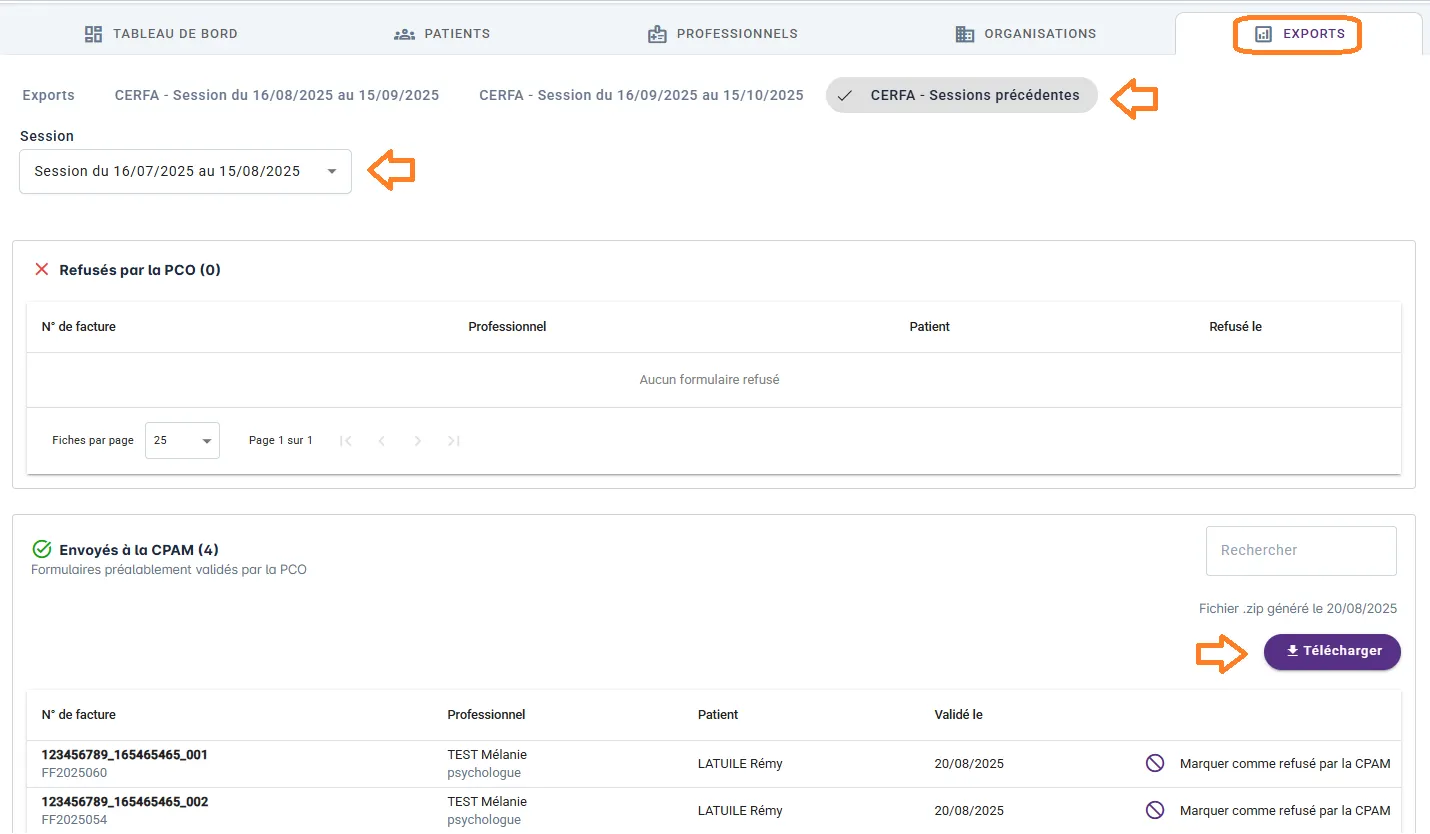Click the Organisations building icon
The height and width of the screenshot is (834, 1430).
(x=965, y=34)
